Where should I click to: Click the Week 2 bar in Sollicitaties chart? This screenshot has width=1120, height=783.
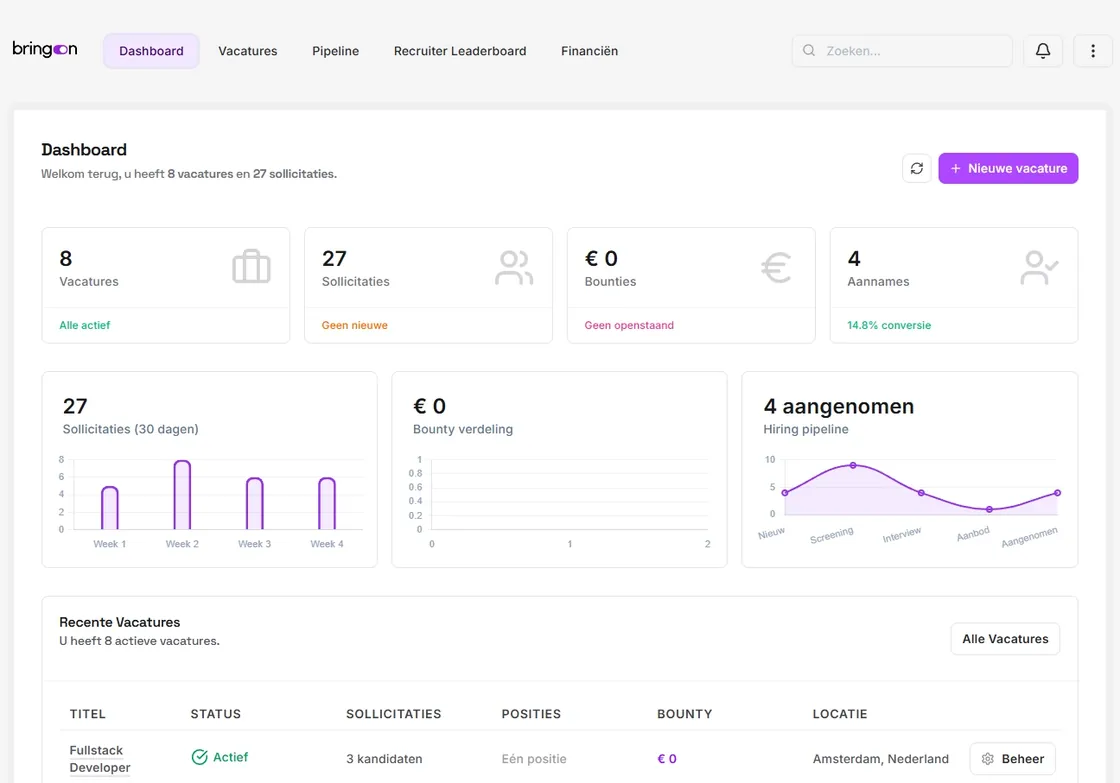coord(182,495)
